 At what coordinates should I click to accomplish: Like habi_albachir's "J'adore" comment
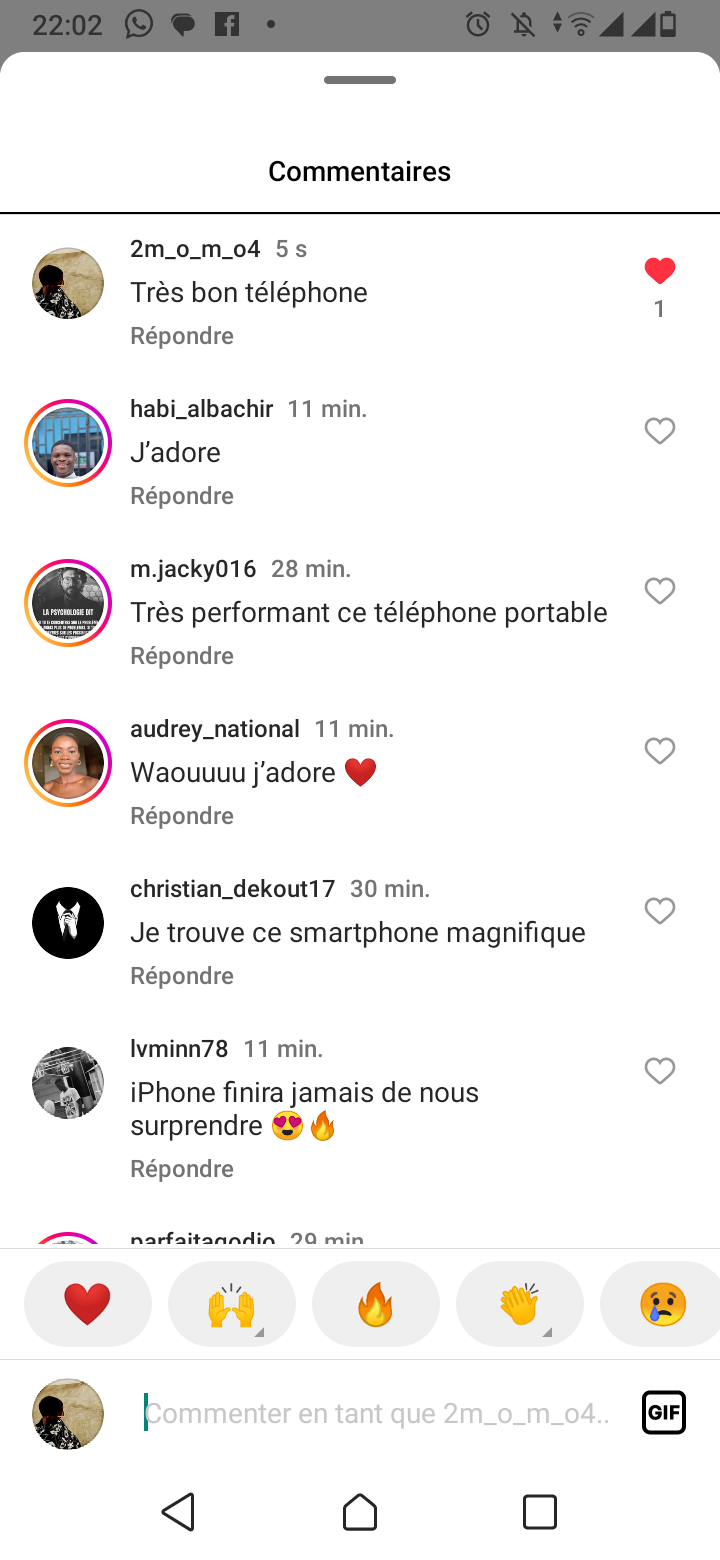659,431
